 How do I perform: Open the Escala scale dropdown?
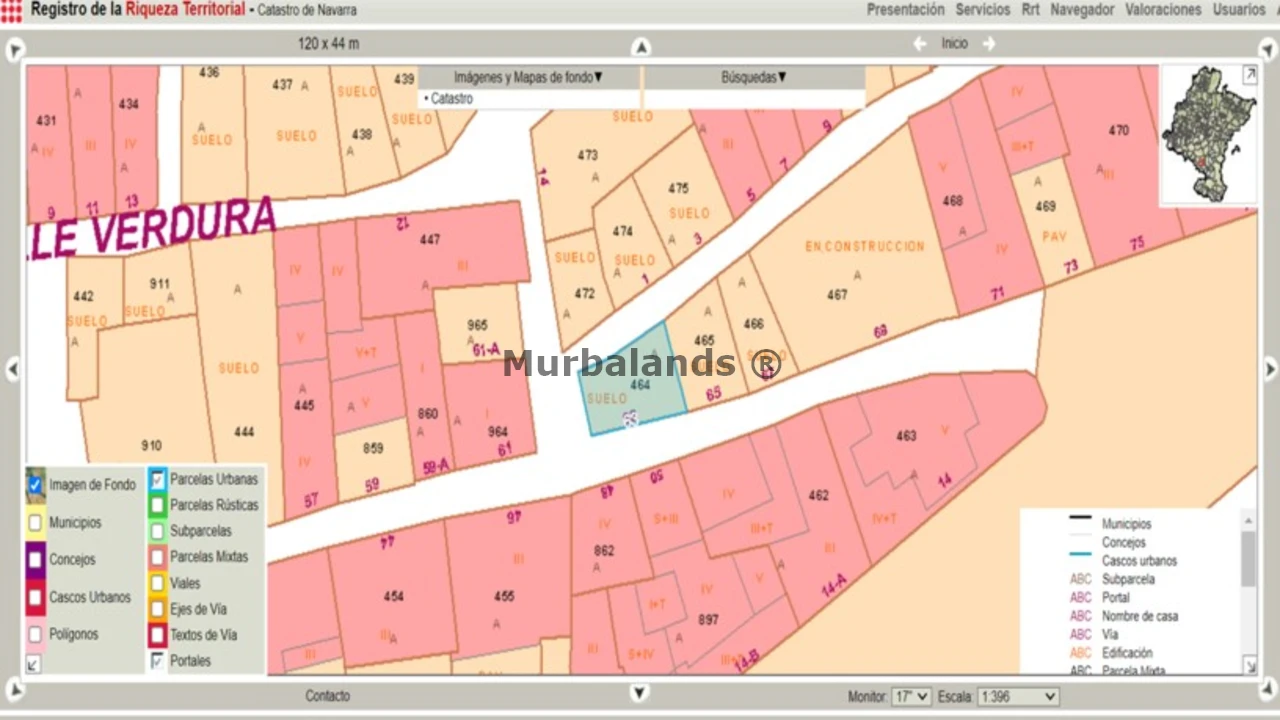tap(1018, 696)
